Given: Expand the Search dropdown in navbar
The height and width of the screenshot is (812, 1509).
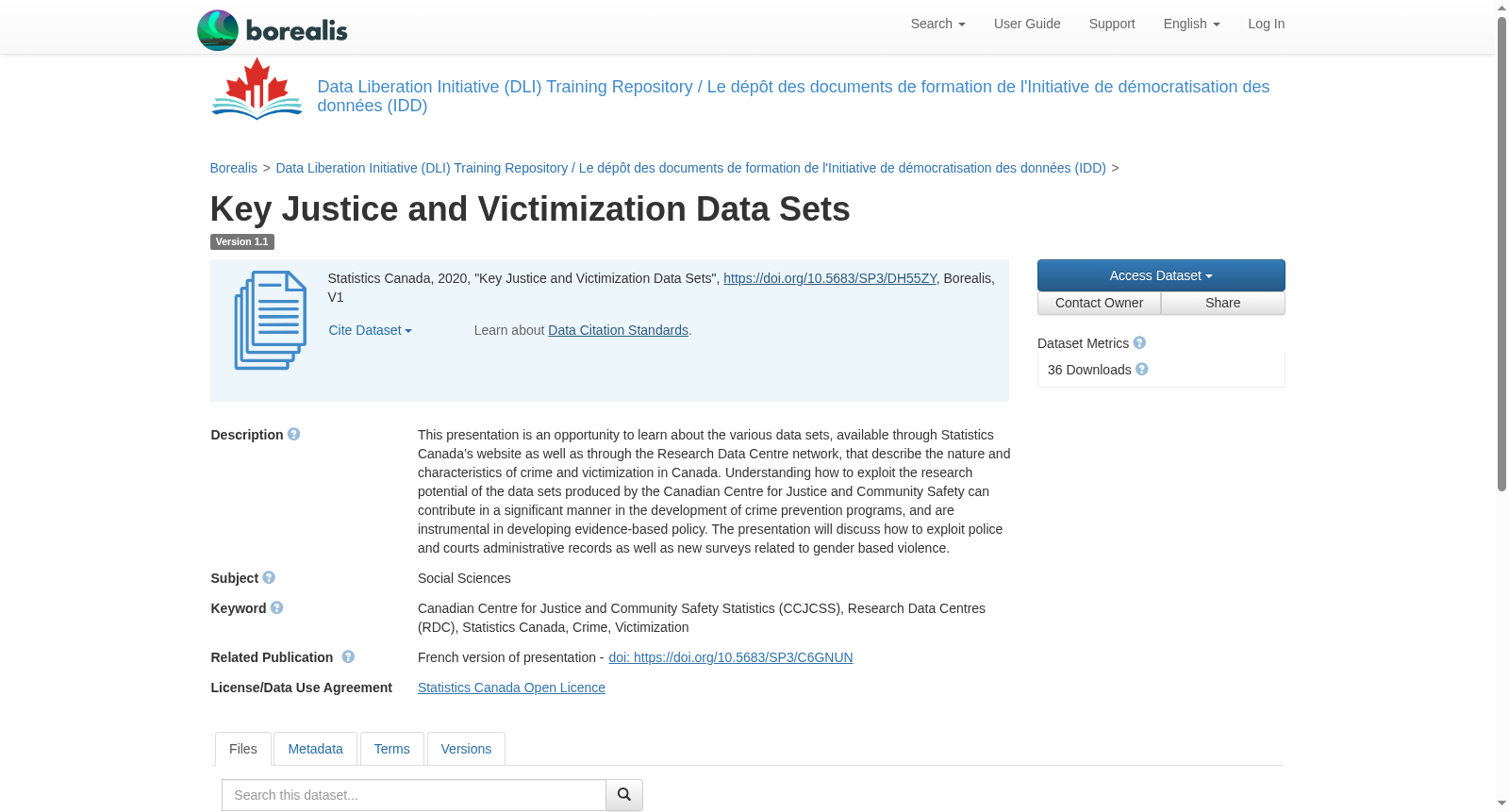Looking at the screenshot, I should 937,24.
